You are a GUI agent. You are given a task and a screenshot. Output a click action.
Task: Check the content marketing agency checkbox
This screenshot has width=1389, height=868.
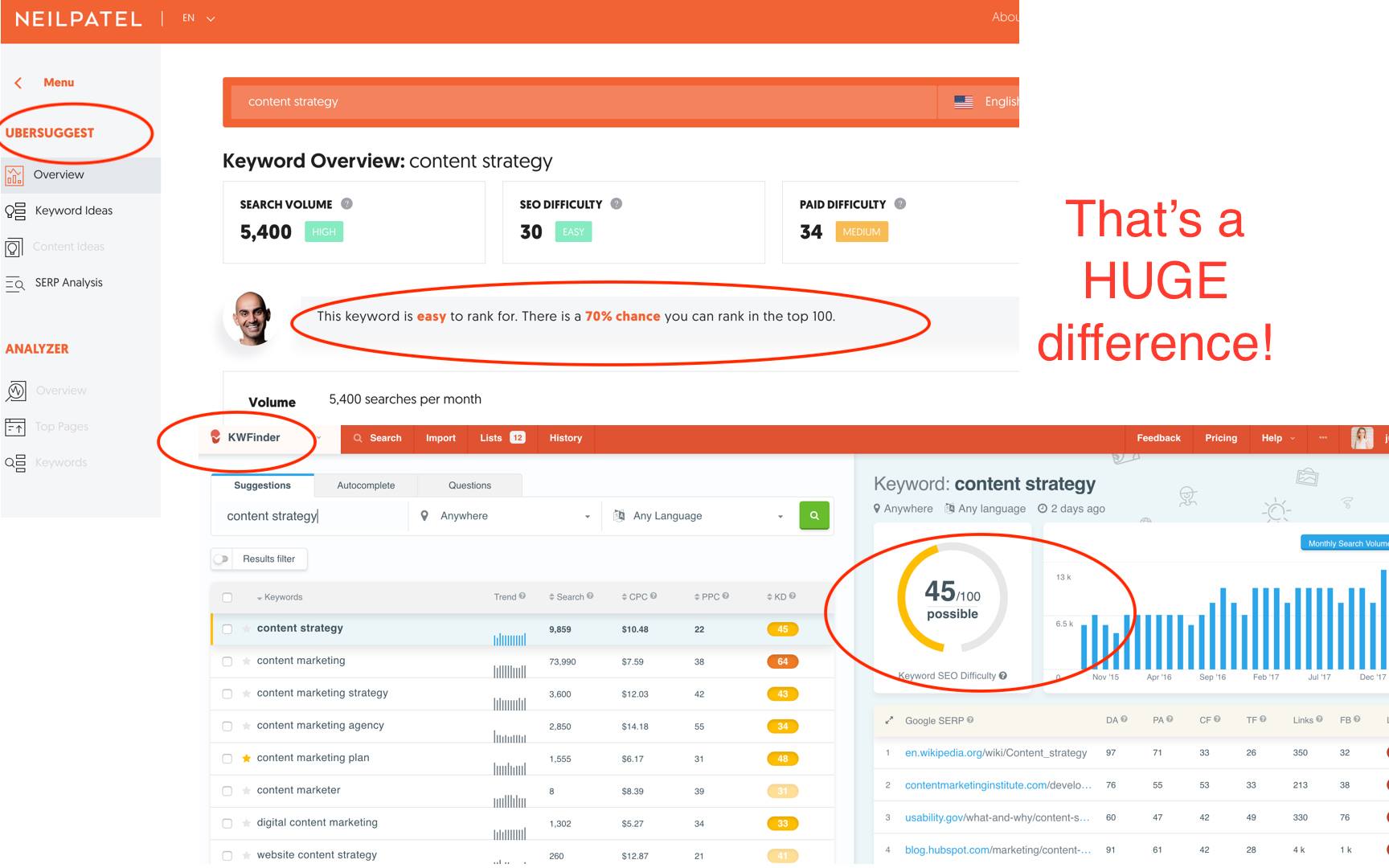(x=227, y=727)
